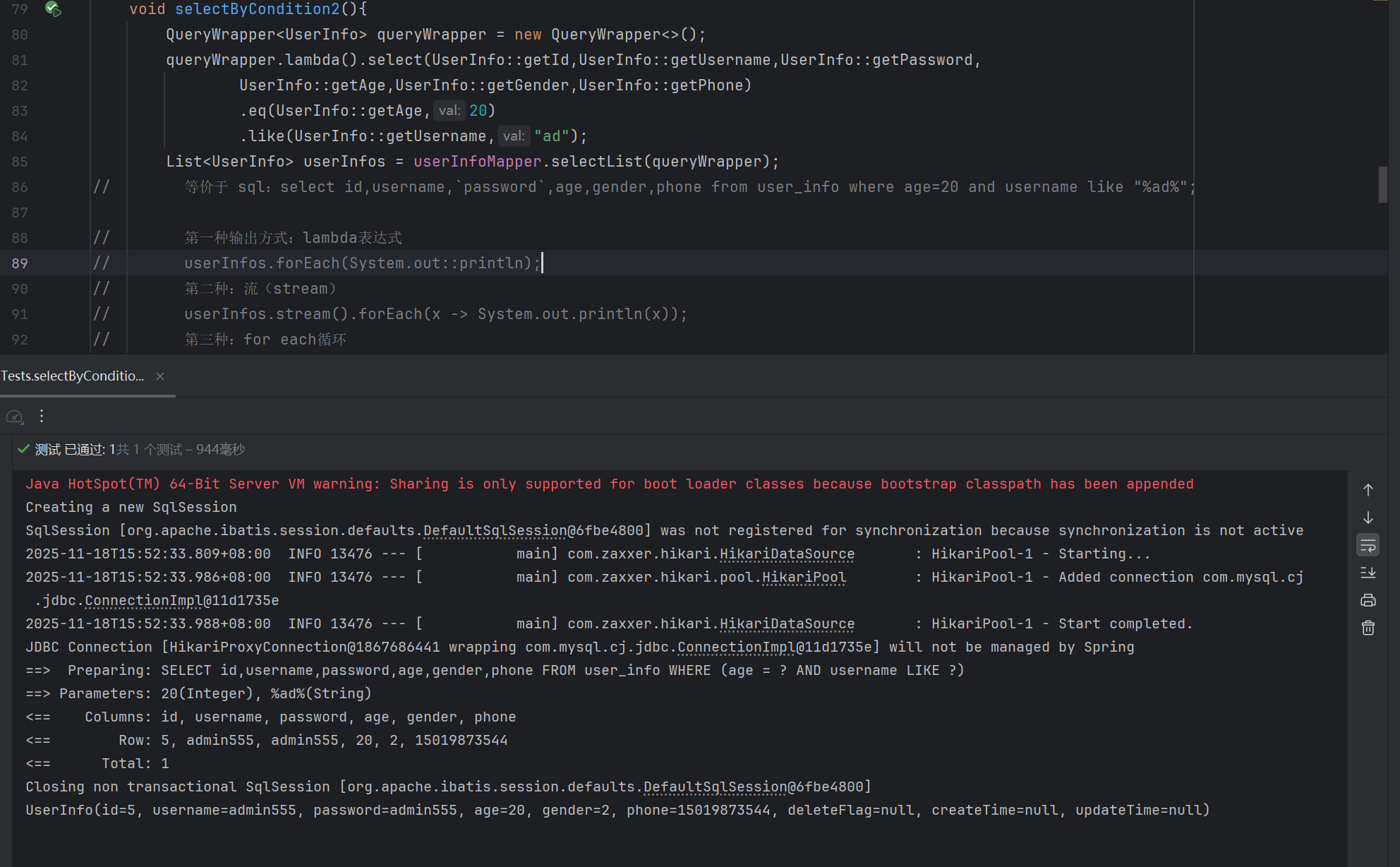Click the green test passed checkmark
Screen dimensions: 1400x867
pyautogui.click(x=23, y=449)
